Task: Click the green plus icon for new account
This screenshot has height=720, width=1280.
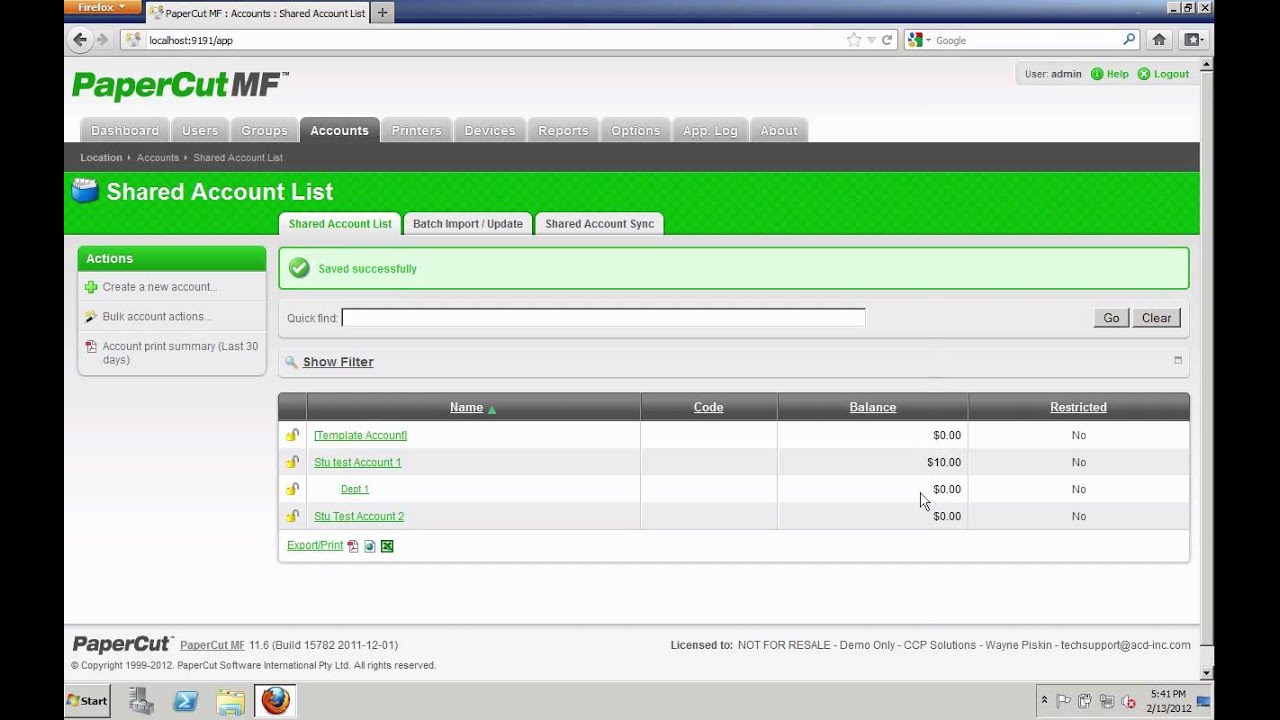Action: coord(91,287)
